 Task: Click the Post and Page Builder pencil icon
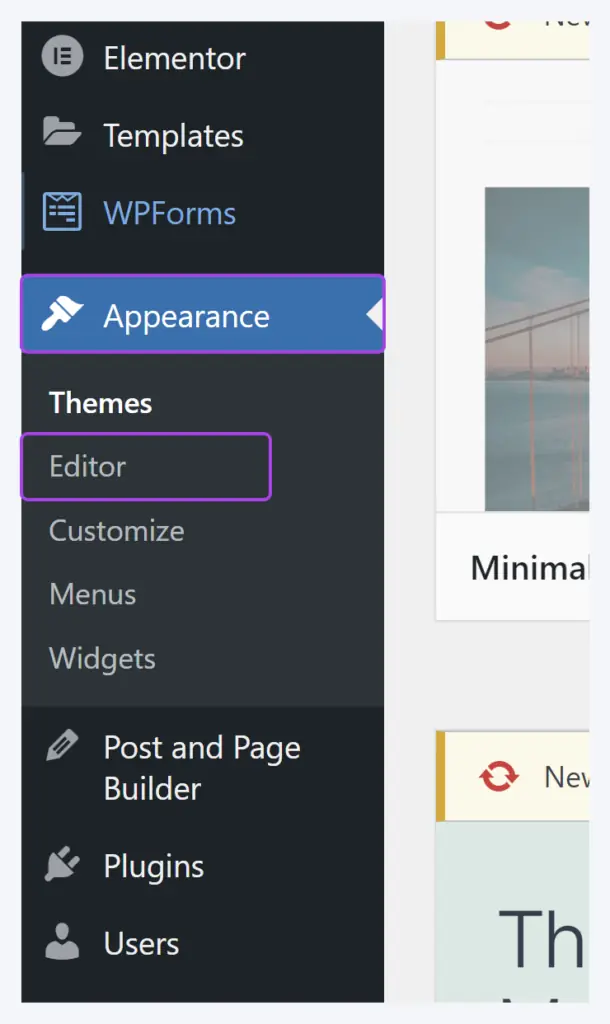(x=62, y=745)
